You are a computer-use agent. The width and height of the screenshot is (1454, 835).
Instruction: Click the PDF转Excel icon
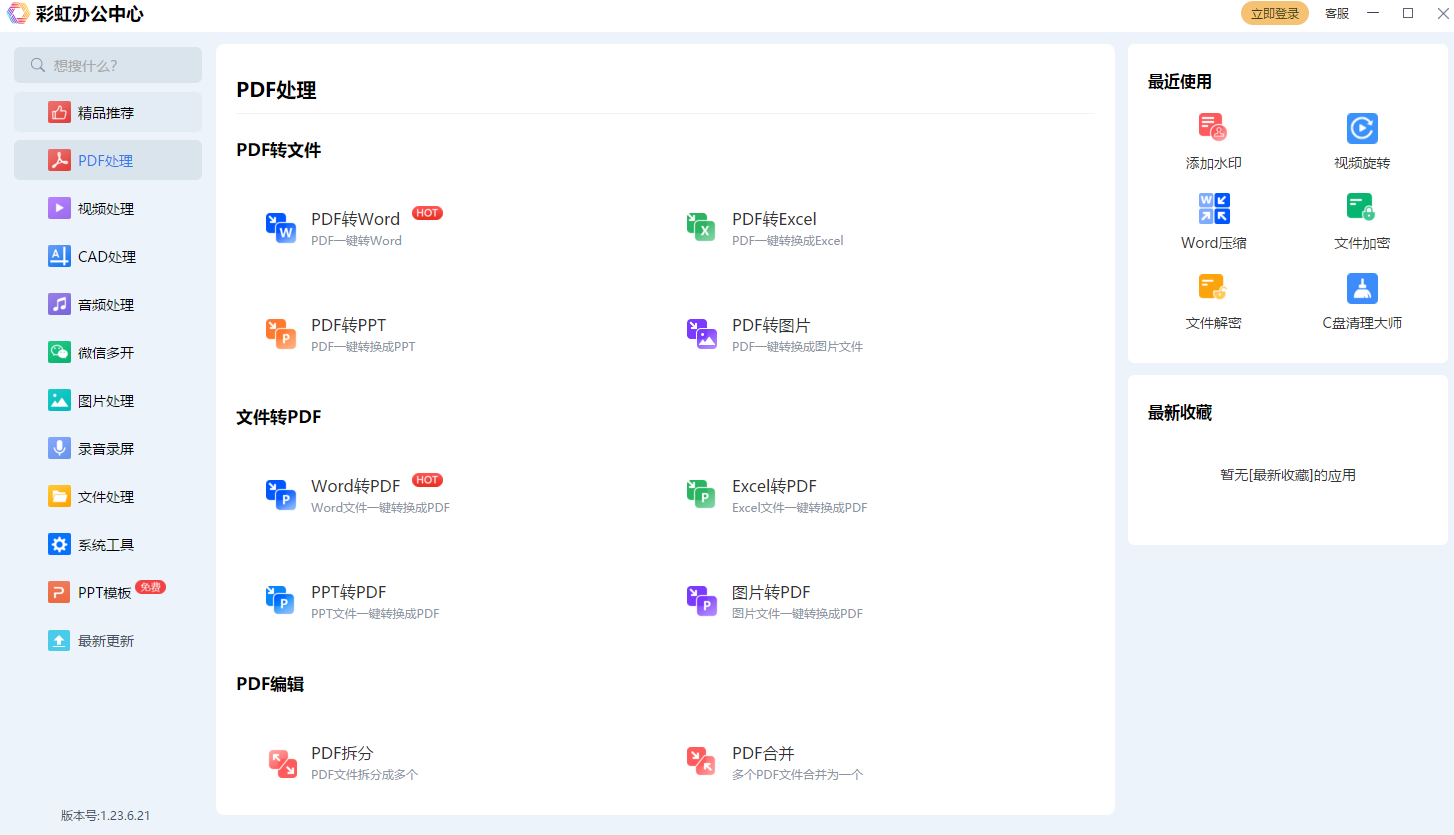(702, 228)
